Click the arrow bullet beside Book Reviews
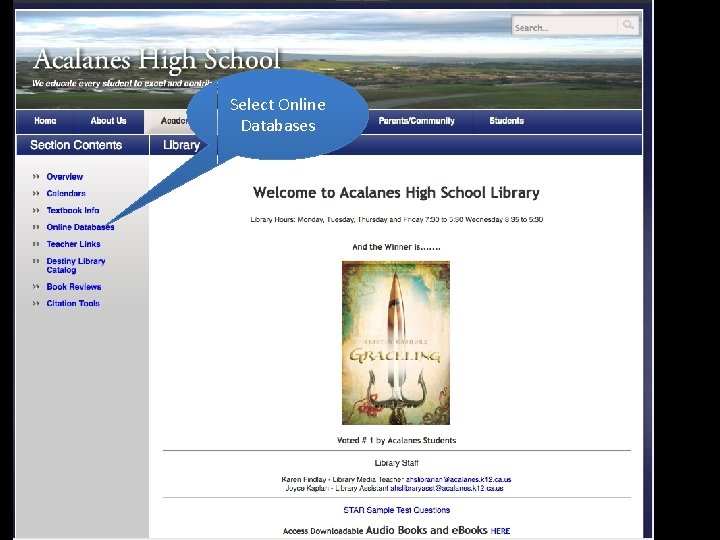Image resolution: width=720 pixels, height=540 pixels. point(36,287)
